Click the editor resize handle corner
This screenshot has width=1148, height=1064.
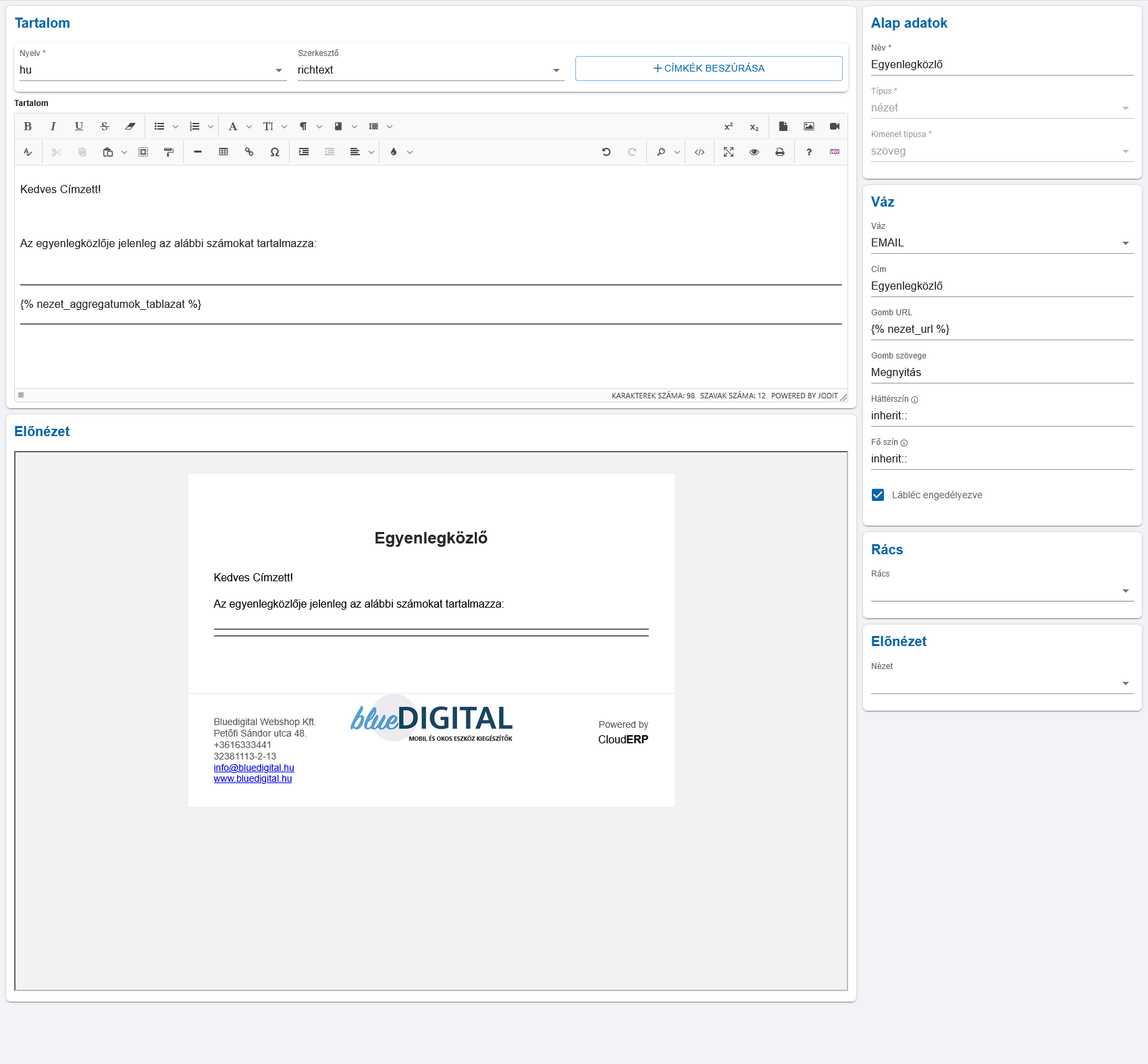click(x=843, y=398)
